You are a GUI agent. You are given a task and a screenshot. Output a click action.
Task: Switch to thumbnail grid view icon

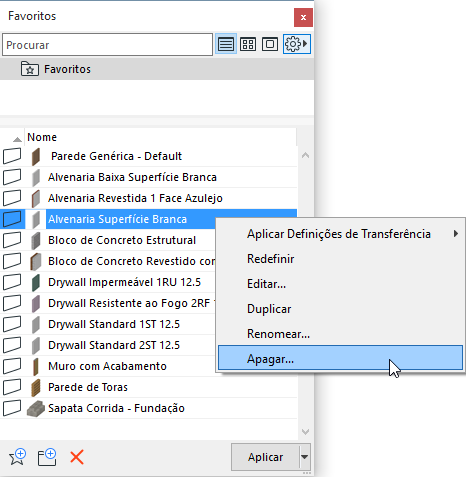tap(248, 44)
